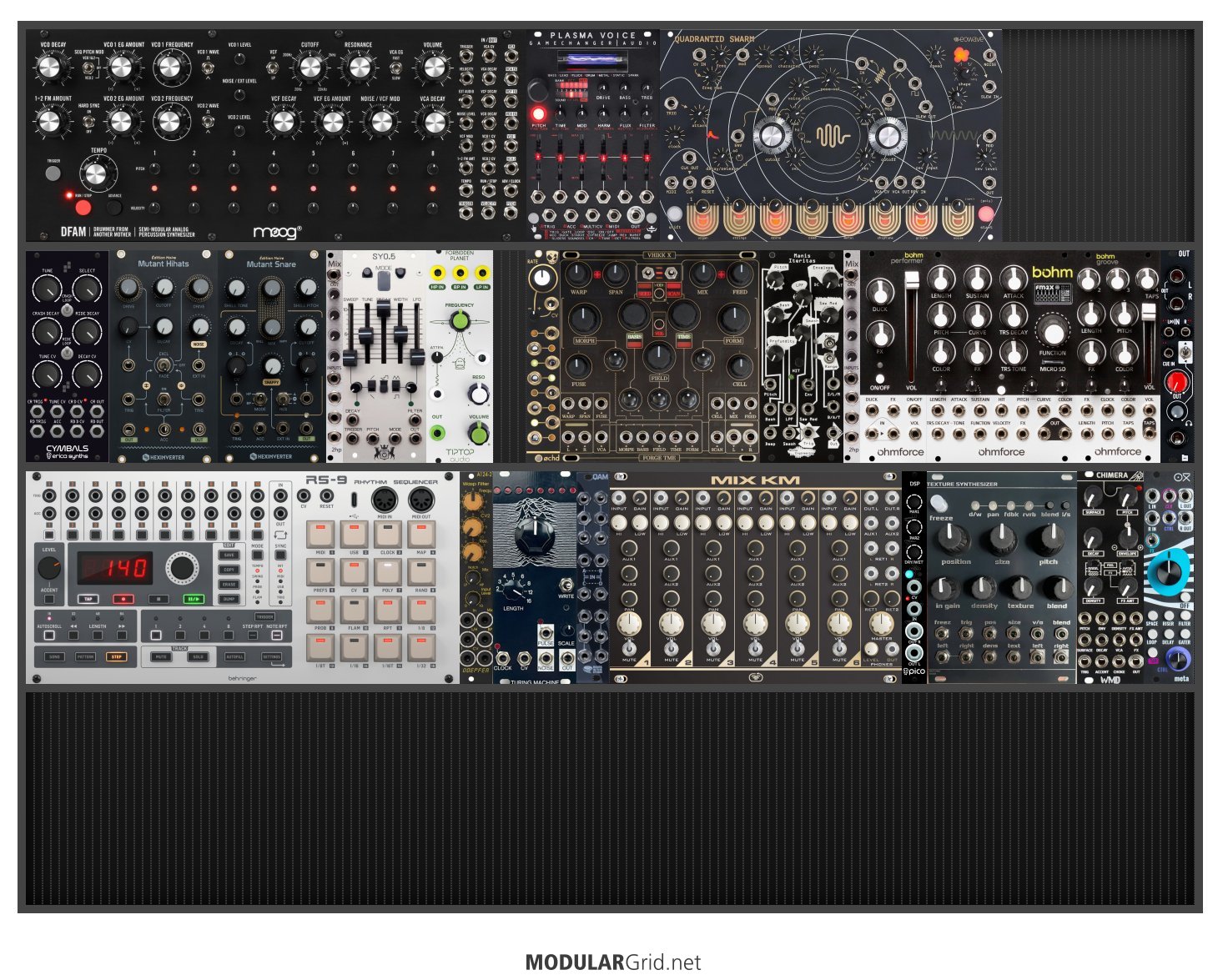Click the ACCENT button below the LEVEL knob
The image size is (1228, 980).
pyautogui.click(x=49, y=600)
